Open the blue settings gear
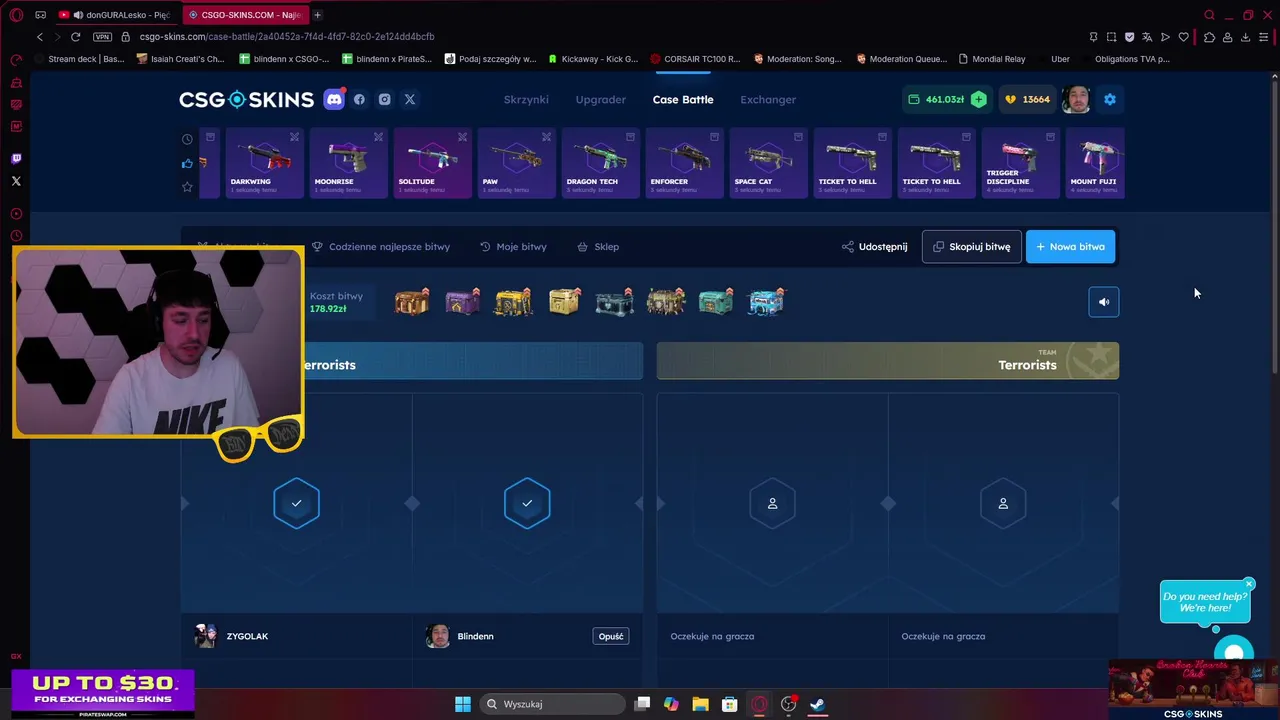The height and width of the screenshot is (720, 1280). [1109, 99]
